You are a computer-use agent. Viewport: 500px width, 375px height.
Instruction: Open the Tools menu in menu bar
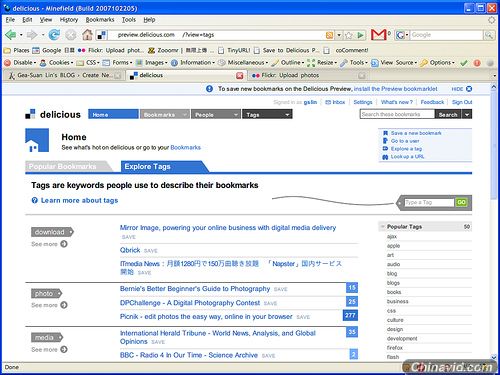click(x=129, y=20)
